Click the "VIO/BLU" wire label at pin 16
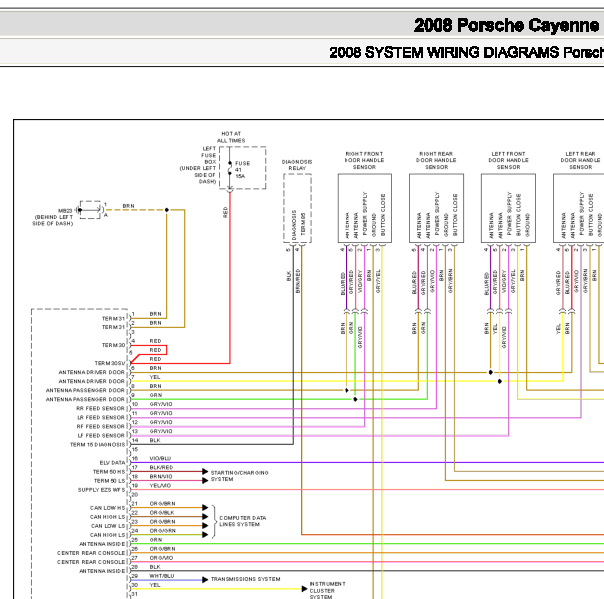This screenshot has height=599, width=604. pyautogui.click(x=160, y=458)
